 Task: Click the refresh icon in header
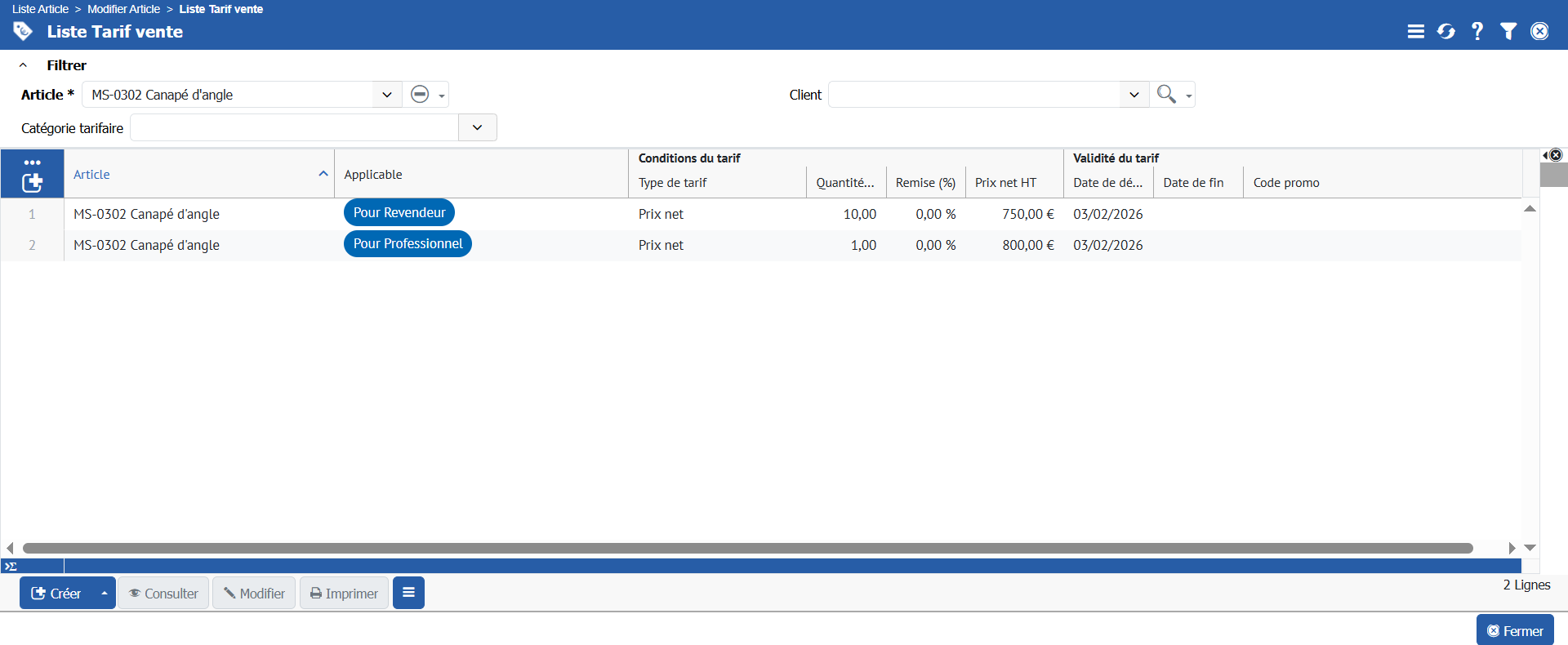(1446, 31)
